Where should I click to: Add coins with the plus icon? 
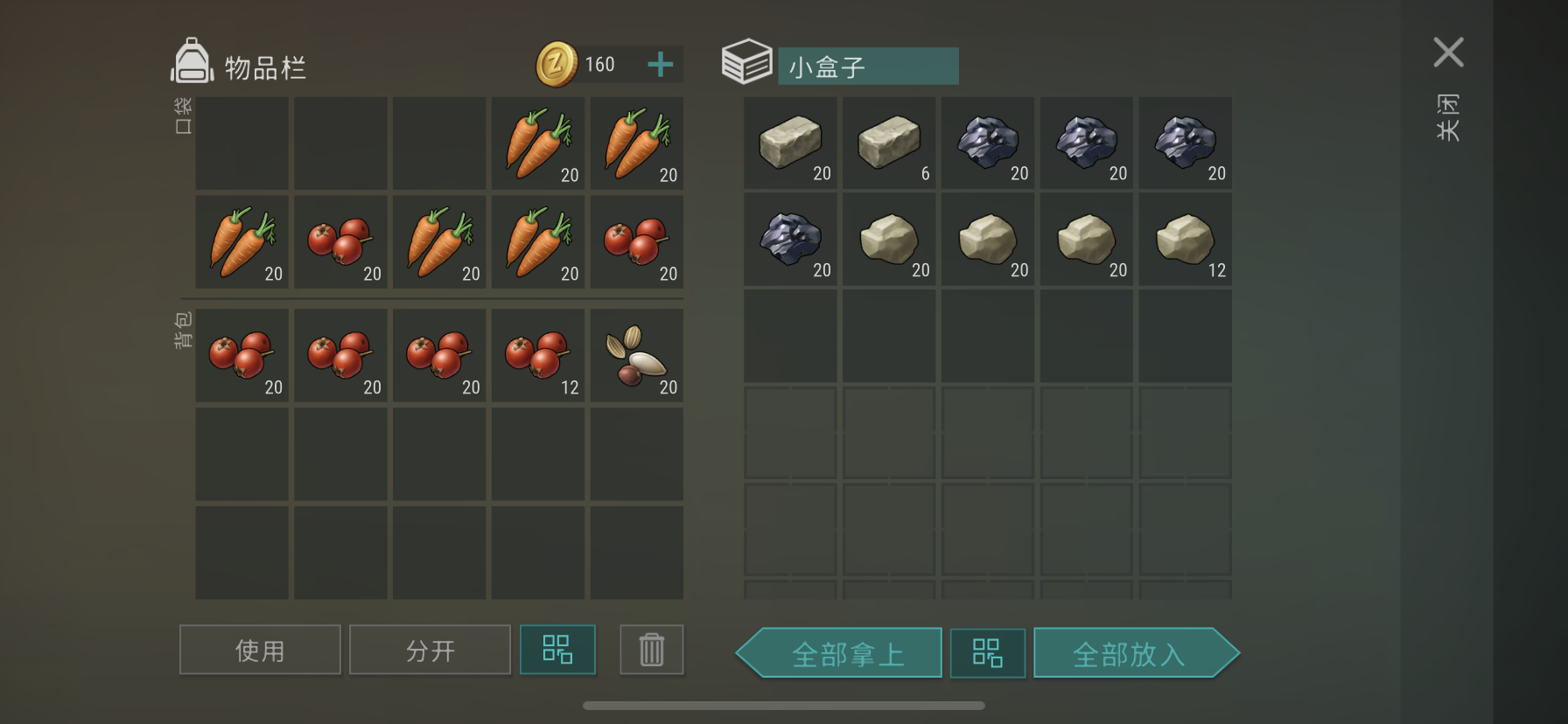click(x=661, y=64)
